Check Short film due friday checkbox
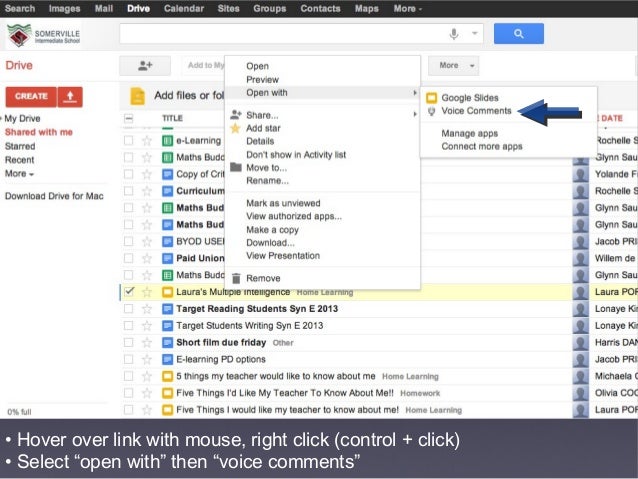The height and width of the screenshot is (479, 638). click(x=129, y=342)
